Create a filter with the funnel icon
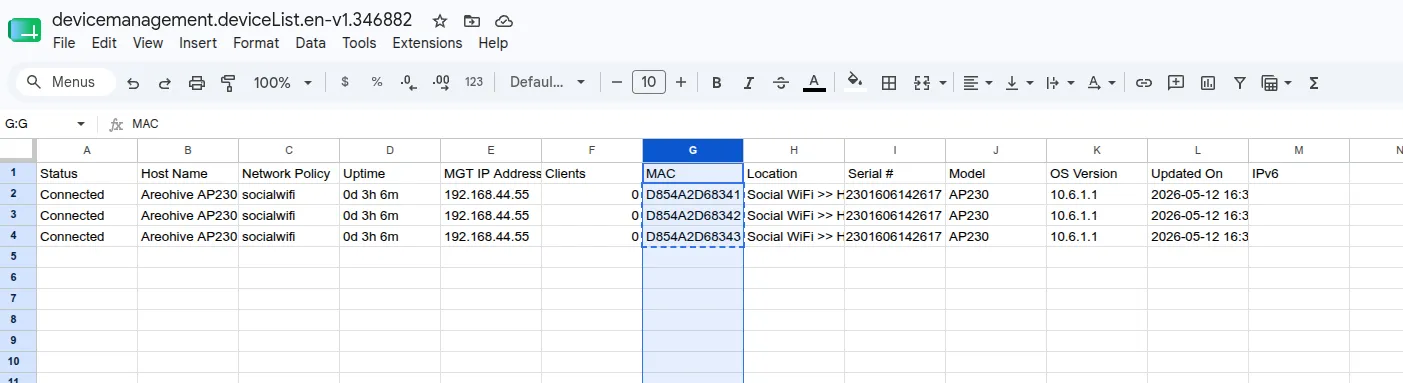The height and width of the screenshot is (383, 1403). coord(1240,82)
